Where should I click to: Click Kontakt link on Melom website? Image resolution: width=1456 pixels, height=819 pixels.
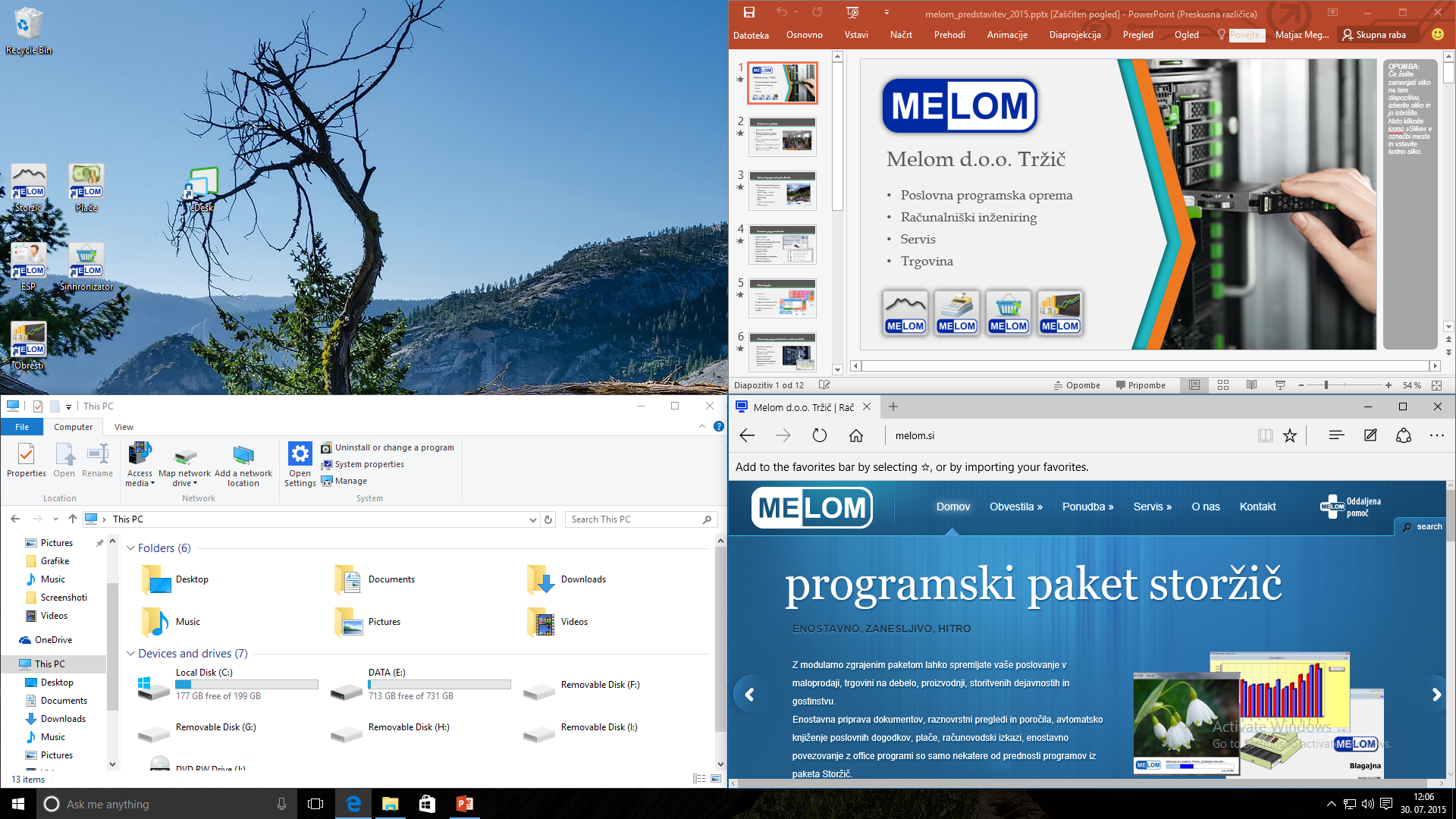[1257, 507]
